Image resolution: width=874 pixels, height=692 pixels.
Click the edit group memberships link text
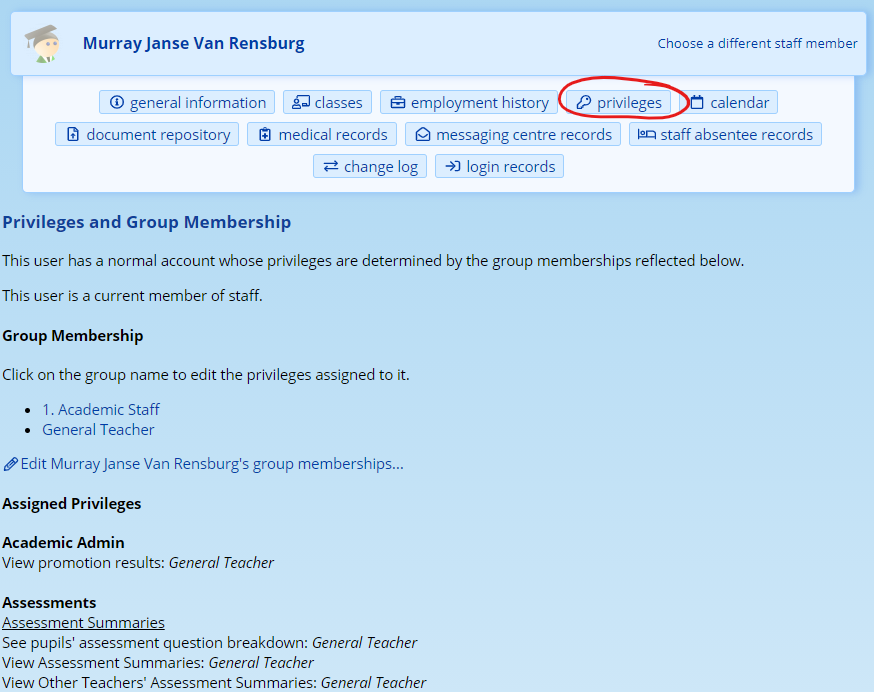click(212, 464)
